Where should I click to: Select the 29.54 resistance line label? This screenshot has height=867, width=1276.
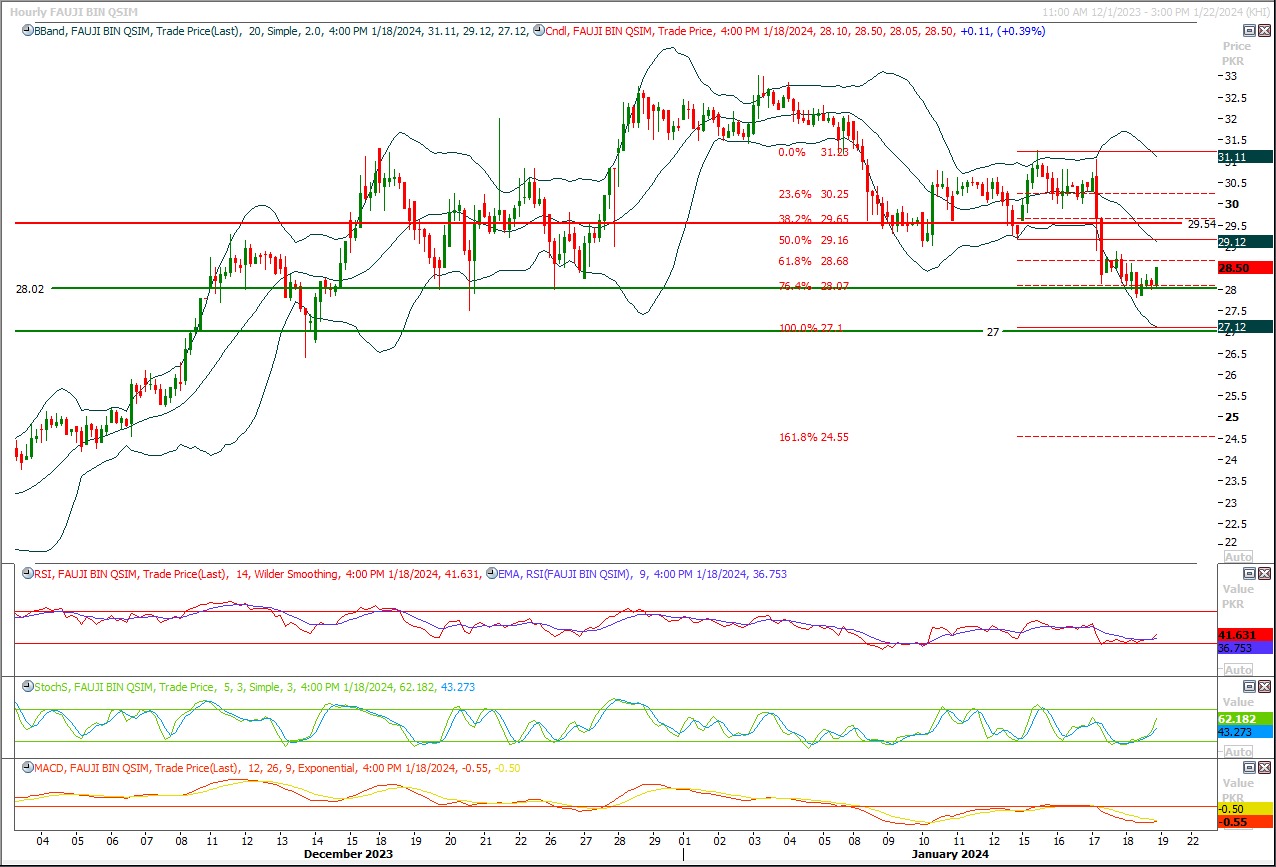click(1201, 225)
